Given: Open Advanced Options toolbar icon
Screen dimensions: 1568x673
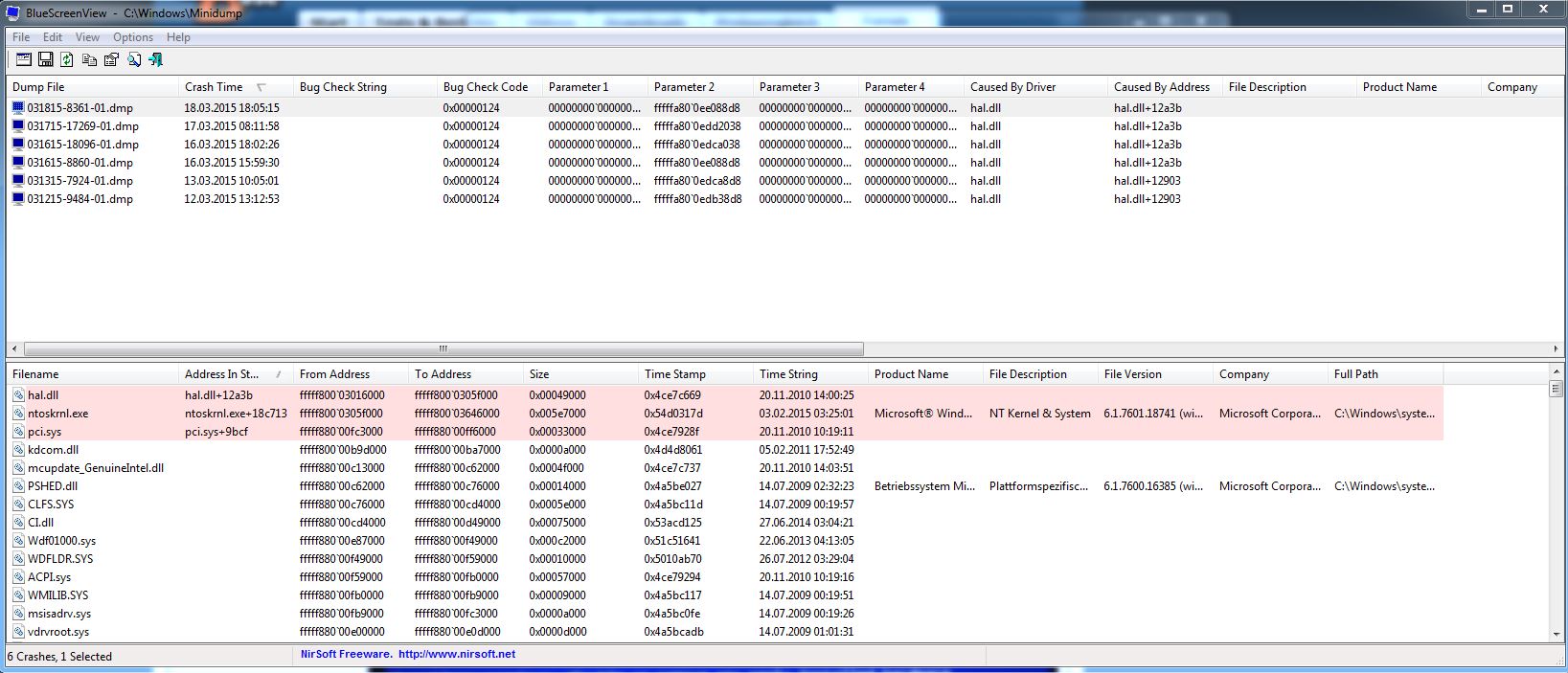Looking at the screenshot, I should pos(24,59).
